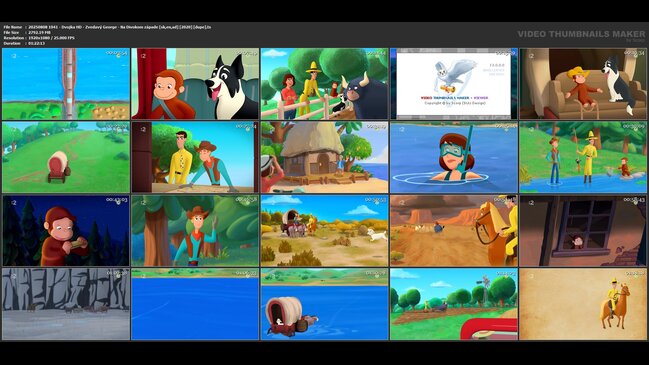The height and width of the screenshot is (365, 649).
Task: Click the Resolution 1920x1080 info line
Action: (x=39, y=38)
